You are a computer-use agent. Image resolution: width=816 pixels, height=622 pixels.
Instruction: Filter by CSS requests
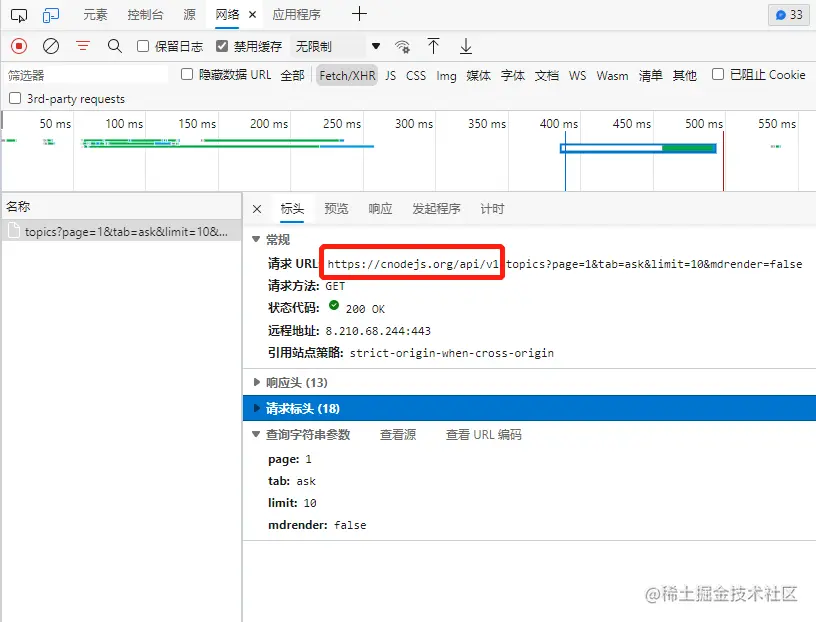(x=416, y=75)
